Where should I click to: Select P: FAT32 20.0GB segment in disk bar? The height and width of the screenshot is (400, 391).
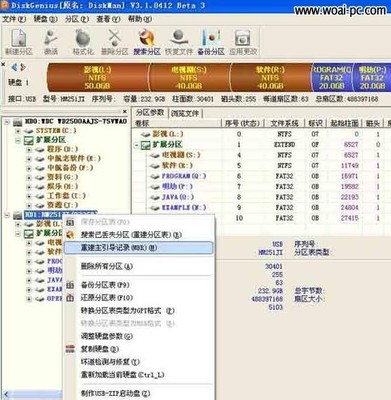[x=372, y=77]
